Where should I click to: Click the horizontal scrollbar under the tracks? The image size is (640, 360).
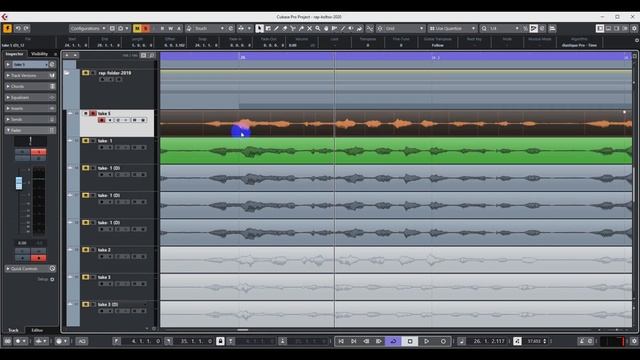tap(242, 329)
